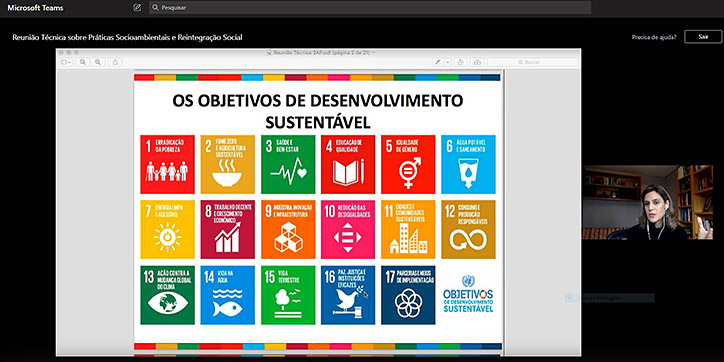Click the Energia Limpa goal 7 yellow tile

(167, 229)
